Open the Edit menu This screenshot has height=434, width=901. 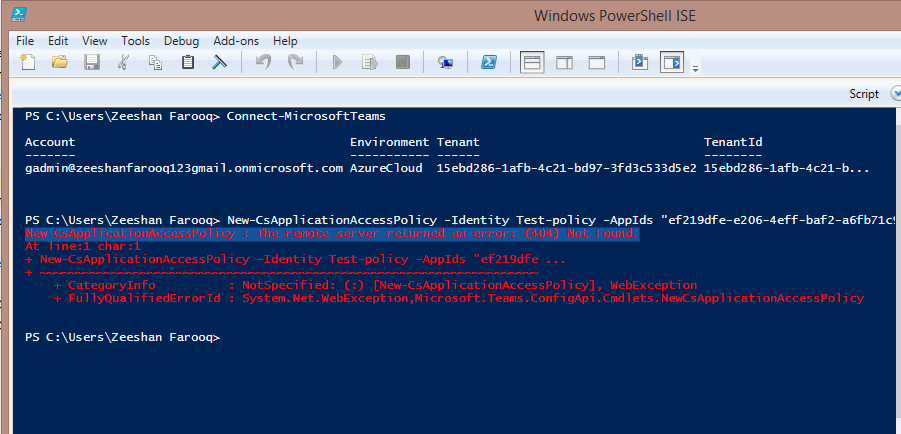coord(58,41)
